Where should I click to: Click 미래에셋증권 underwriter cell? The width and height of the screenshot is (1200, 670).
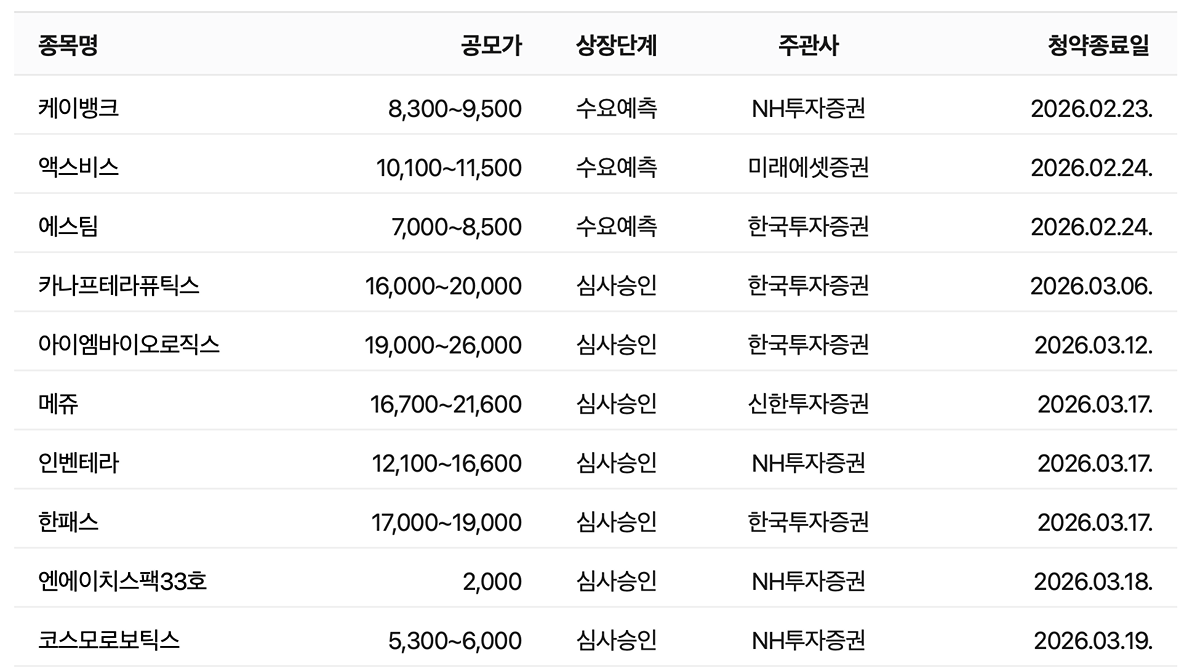tap(808, 167)
